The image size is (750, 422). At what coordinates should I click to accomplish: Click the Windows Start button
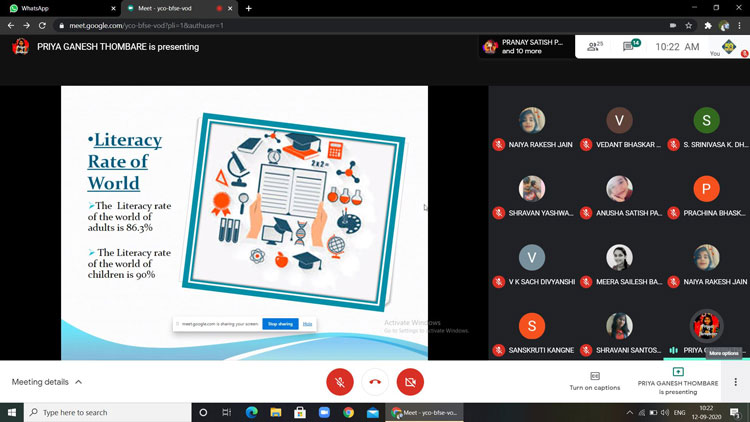tap(13, 412)
